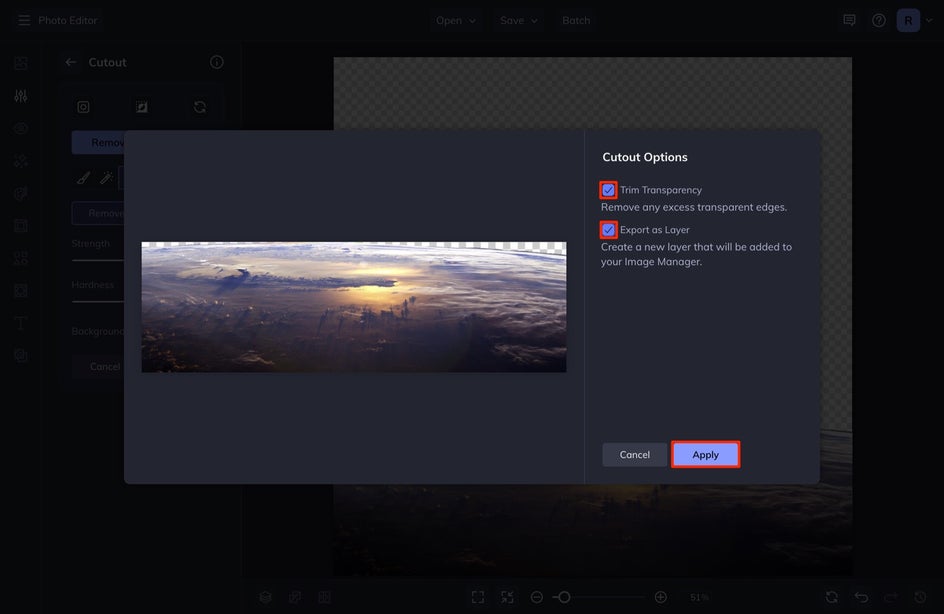The image size is (944, 614).
Task: Open the history clock icon
Action: tap(921, 597)
